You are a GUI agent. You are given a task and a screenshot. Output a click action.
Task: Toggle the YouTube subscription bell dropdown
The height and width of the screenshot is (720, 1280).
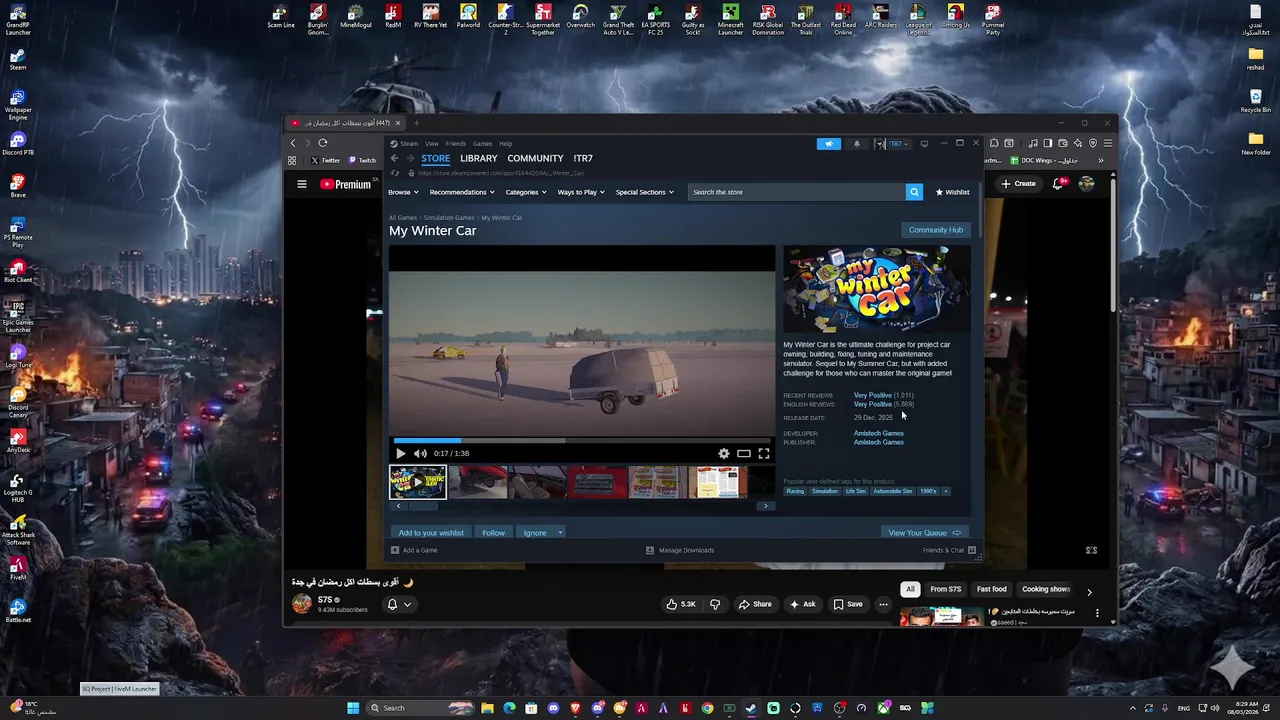click(399, 604)
